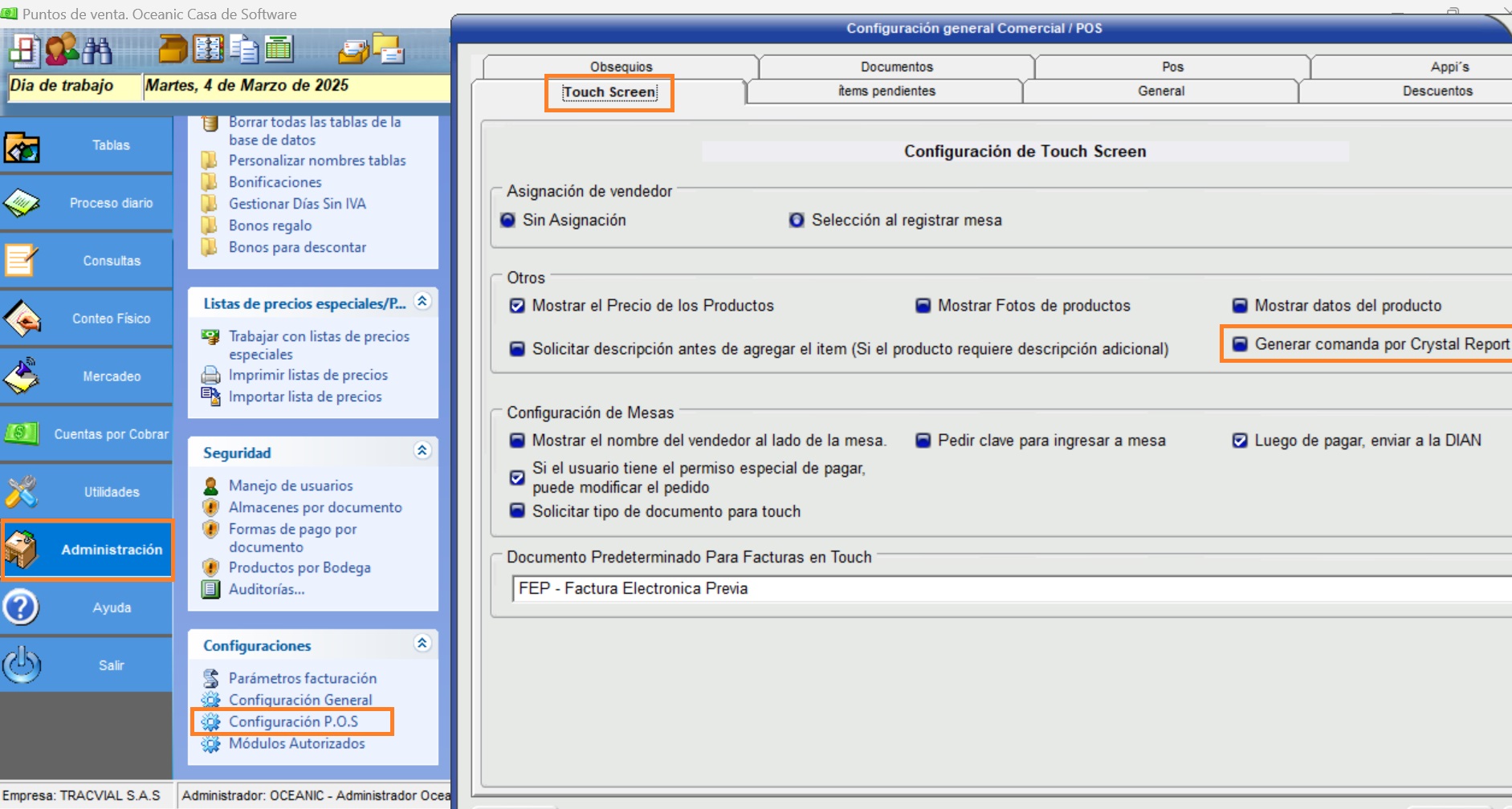Enable Generar comanda por Crystal Report
The width and height of the screenshot is (1512, 809).
pos(1241,344)
